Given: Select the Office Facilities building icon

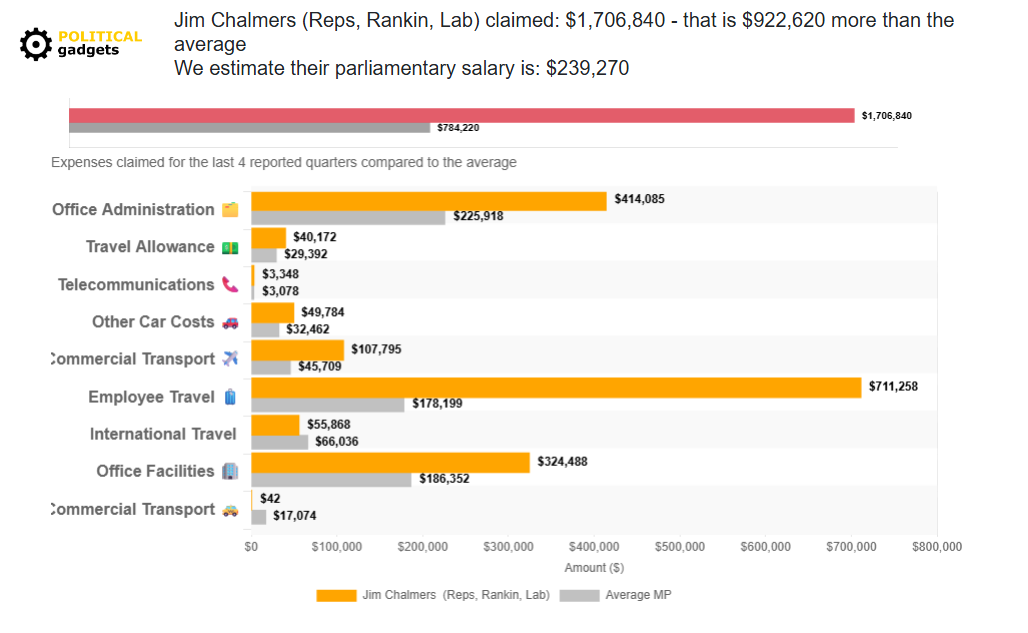Looking at the screenshot, I should click(228, 471).
